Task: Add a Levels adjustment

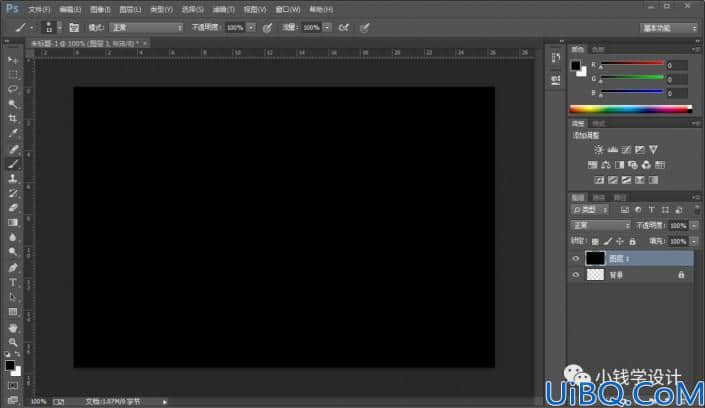Action: click(x=612, y=149)
